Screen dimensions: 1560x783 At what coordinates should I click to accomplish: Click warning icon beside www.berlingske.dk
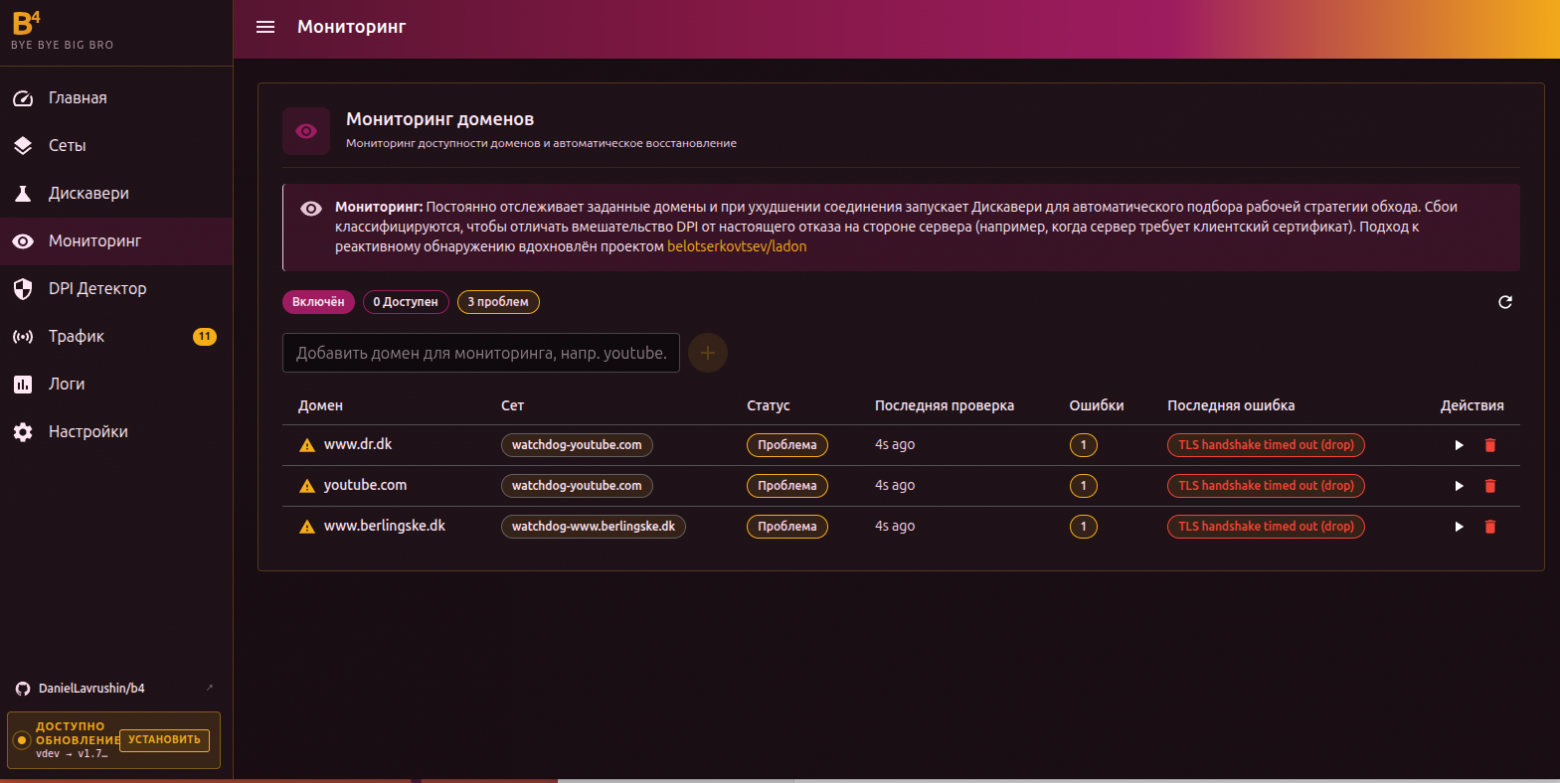[308, 526]
